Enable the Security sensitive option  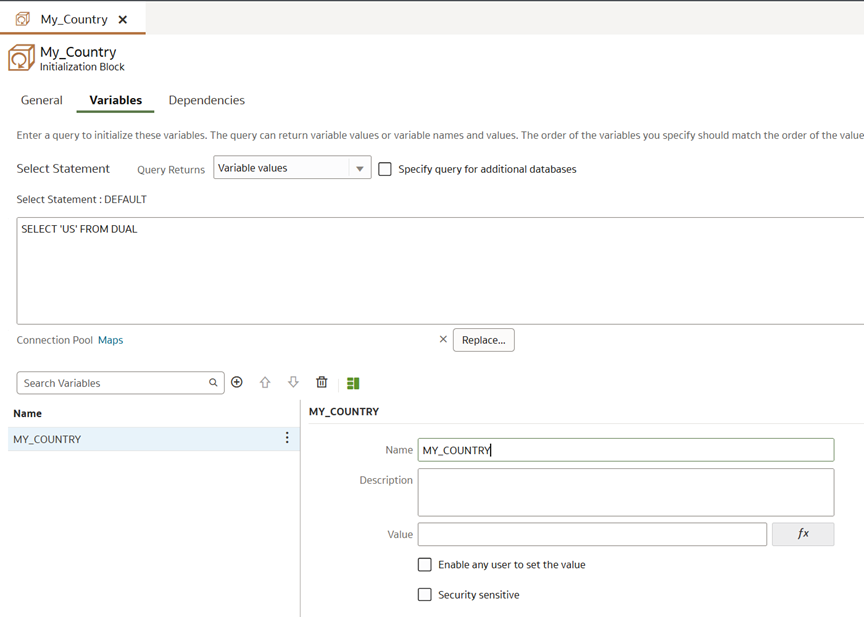(425, 594)
